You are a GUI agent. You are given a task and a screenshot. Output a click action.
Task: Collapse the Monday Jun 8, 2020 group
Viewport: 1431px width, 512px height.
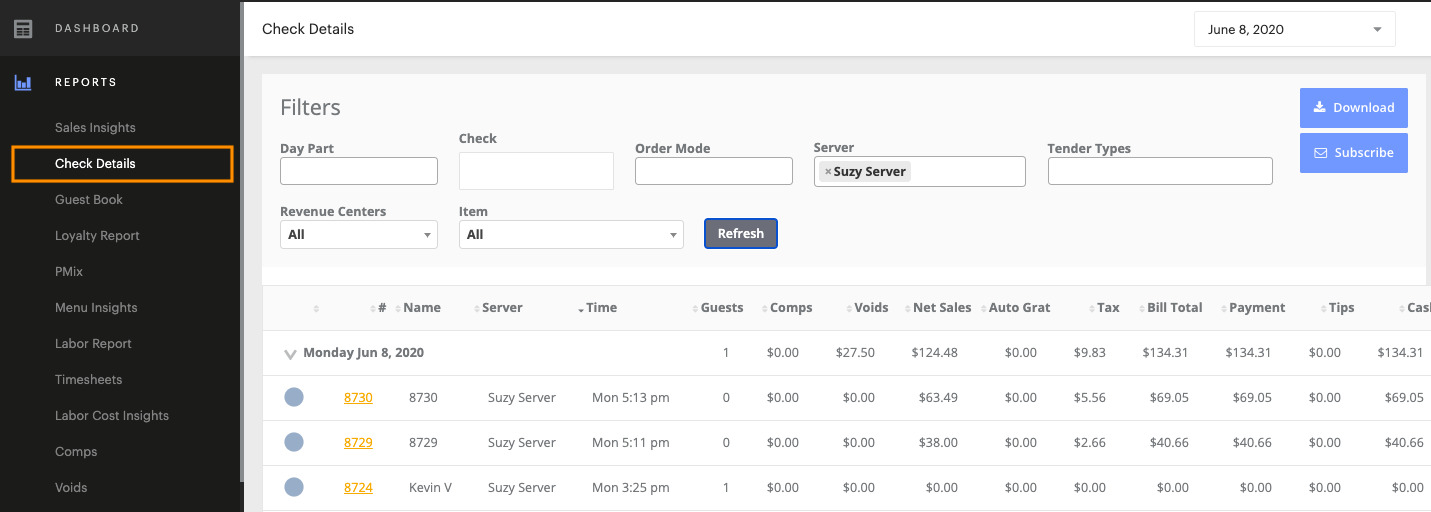[291, 354]
